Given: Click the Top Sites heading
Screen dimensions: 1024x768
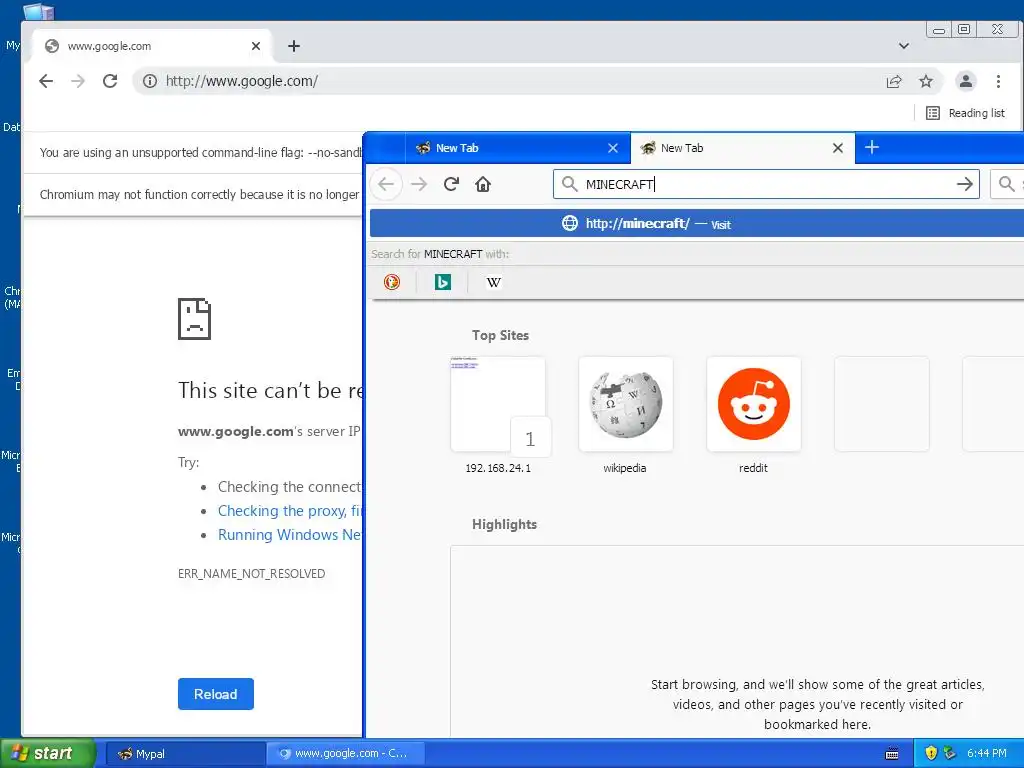Looking at the screenshot, I should (500, 336).
